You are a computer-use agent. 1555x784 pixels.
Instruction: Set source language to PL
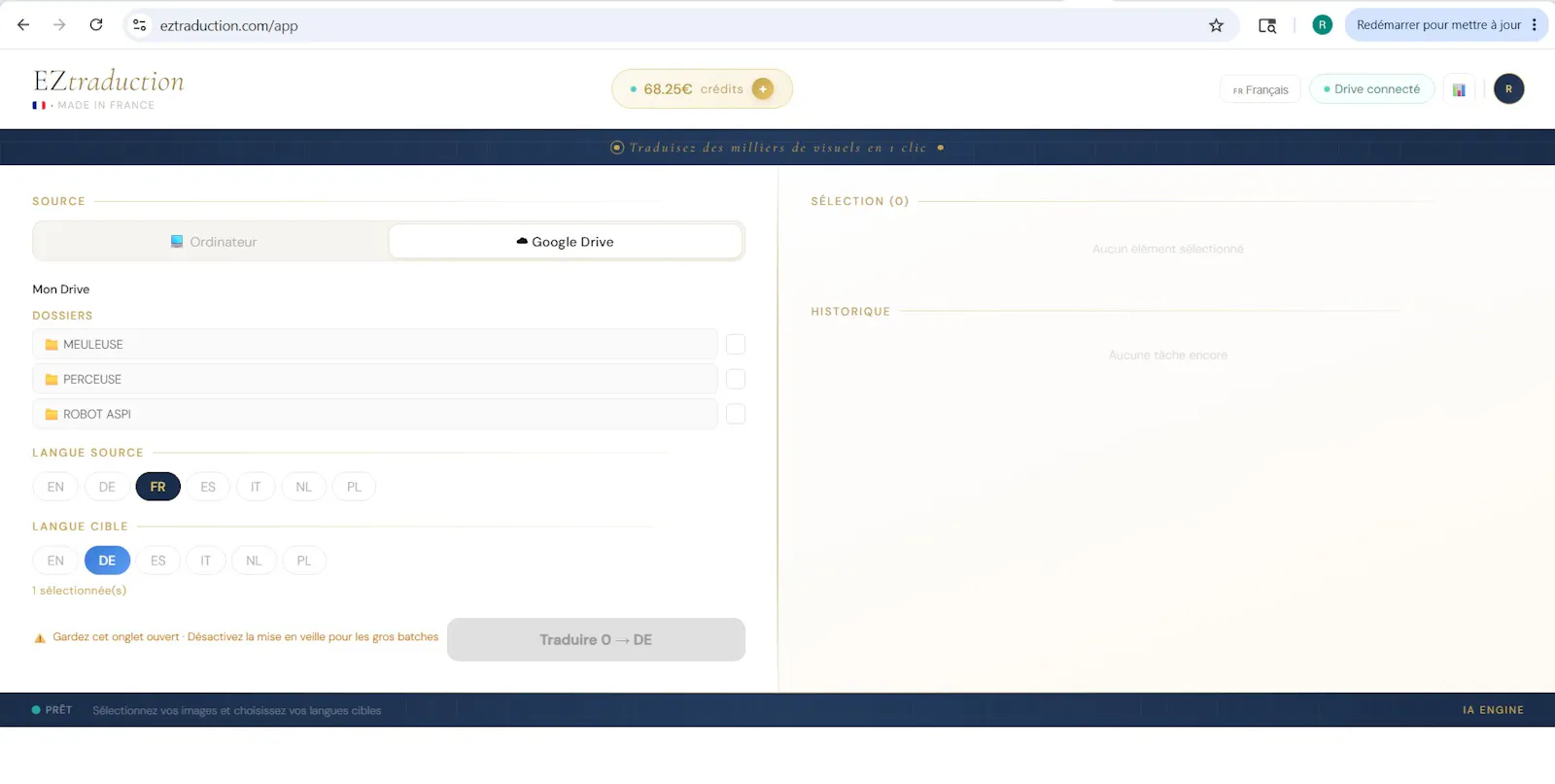pos(354,487)
